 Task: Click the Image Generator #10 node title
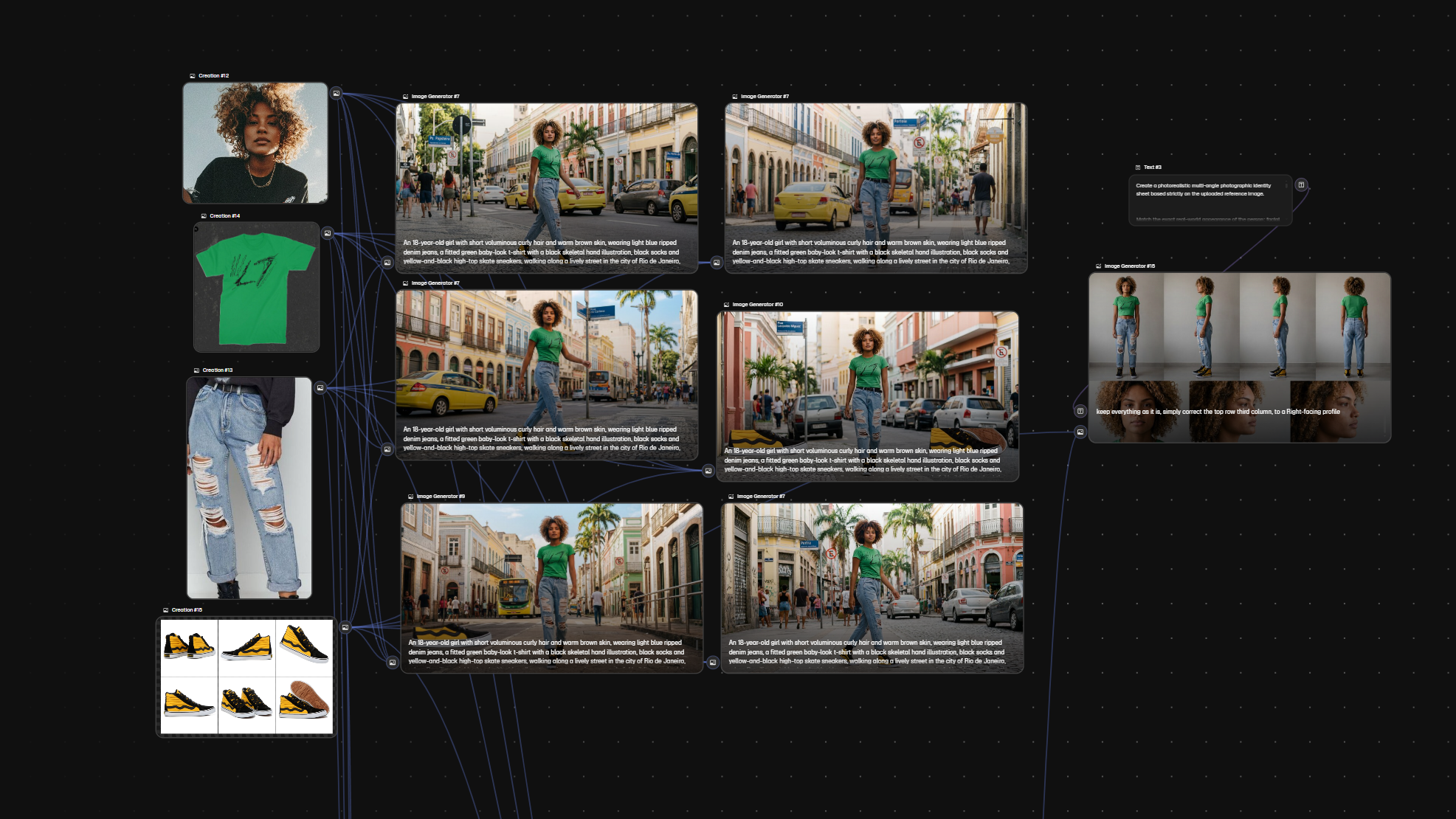tap(757, 305)
